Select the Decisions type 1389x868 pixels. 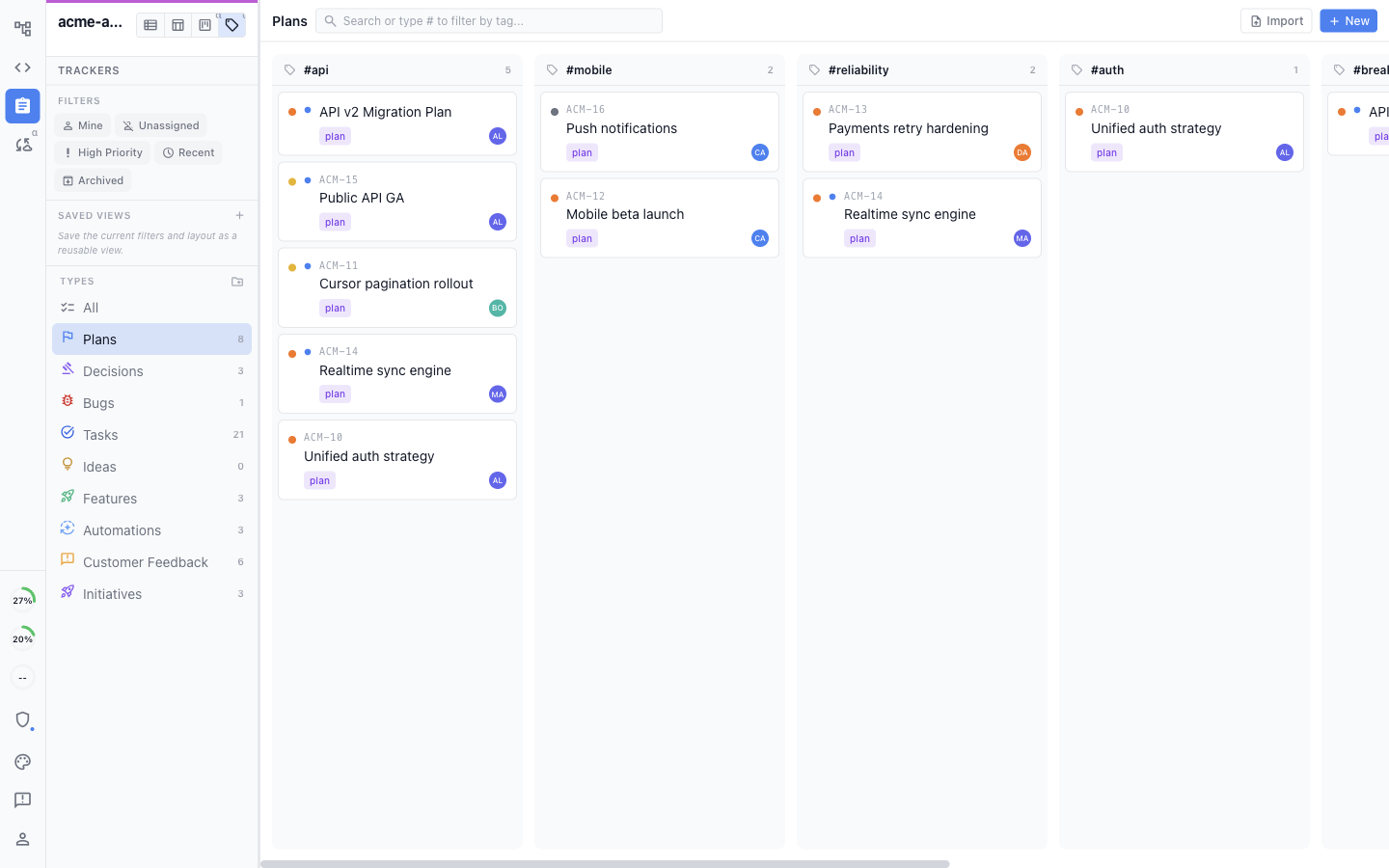pyautogui.click(x=151, y=371)
